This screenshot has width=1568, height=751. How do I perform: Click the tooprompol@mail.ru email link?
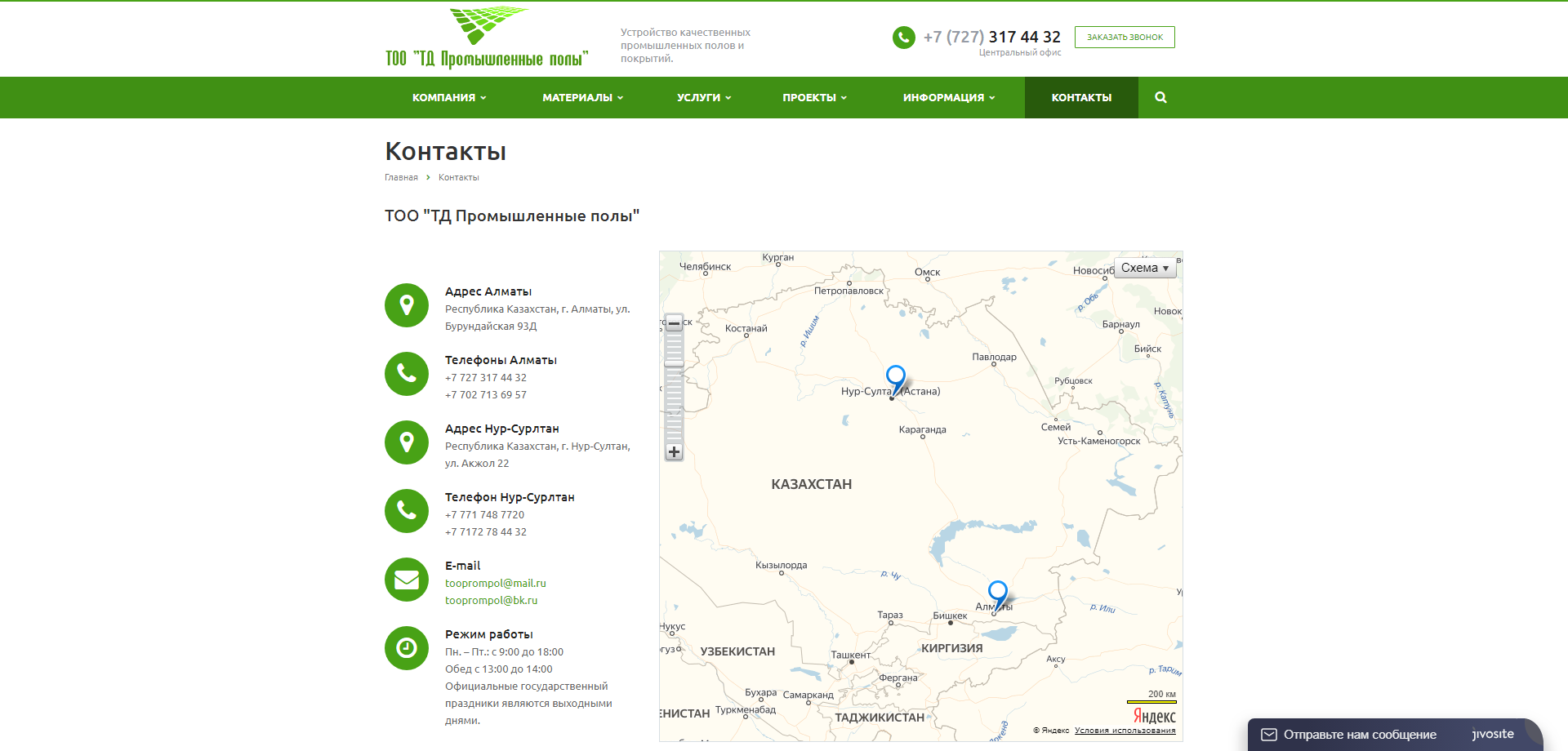coord(495,583)
